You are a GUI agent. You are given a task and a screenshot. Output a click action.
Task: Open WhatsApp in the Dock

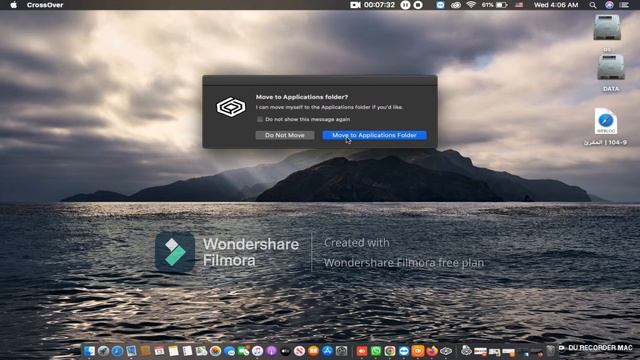[376, 351]
